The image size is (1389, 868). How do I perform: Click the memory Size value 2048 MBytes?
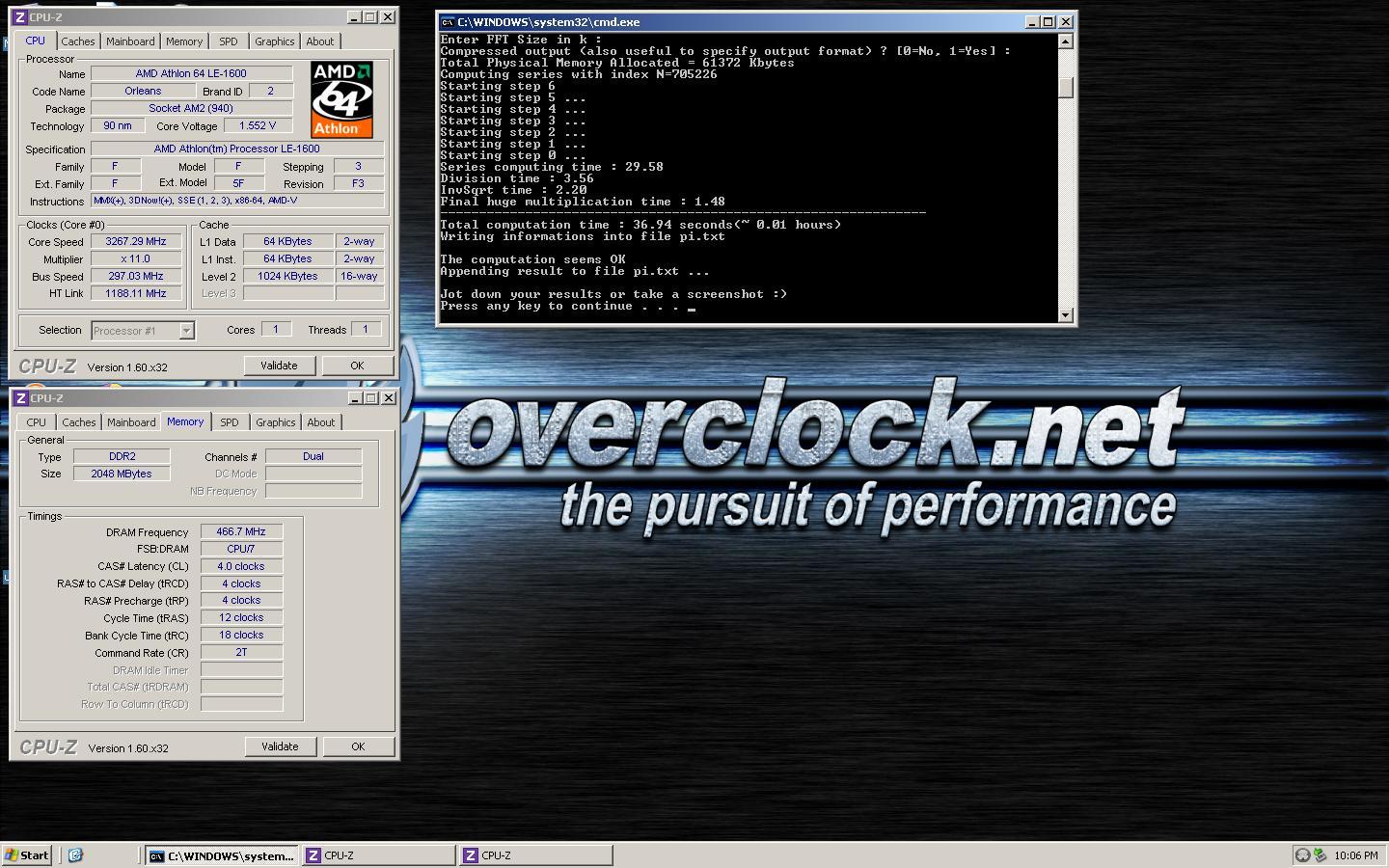[x=122, y=474]
